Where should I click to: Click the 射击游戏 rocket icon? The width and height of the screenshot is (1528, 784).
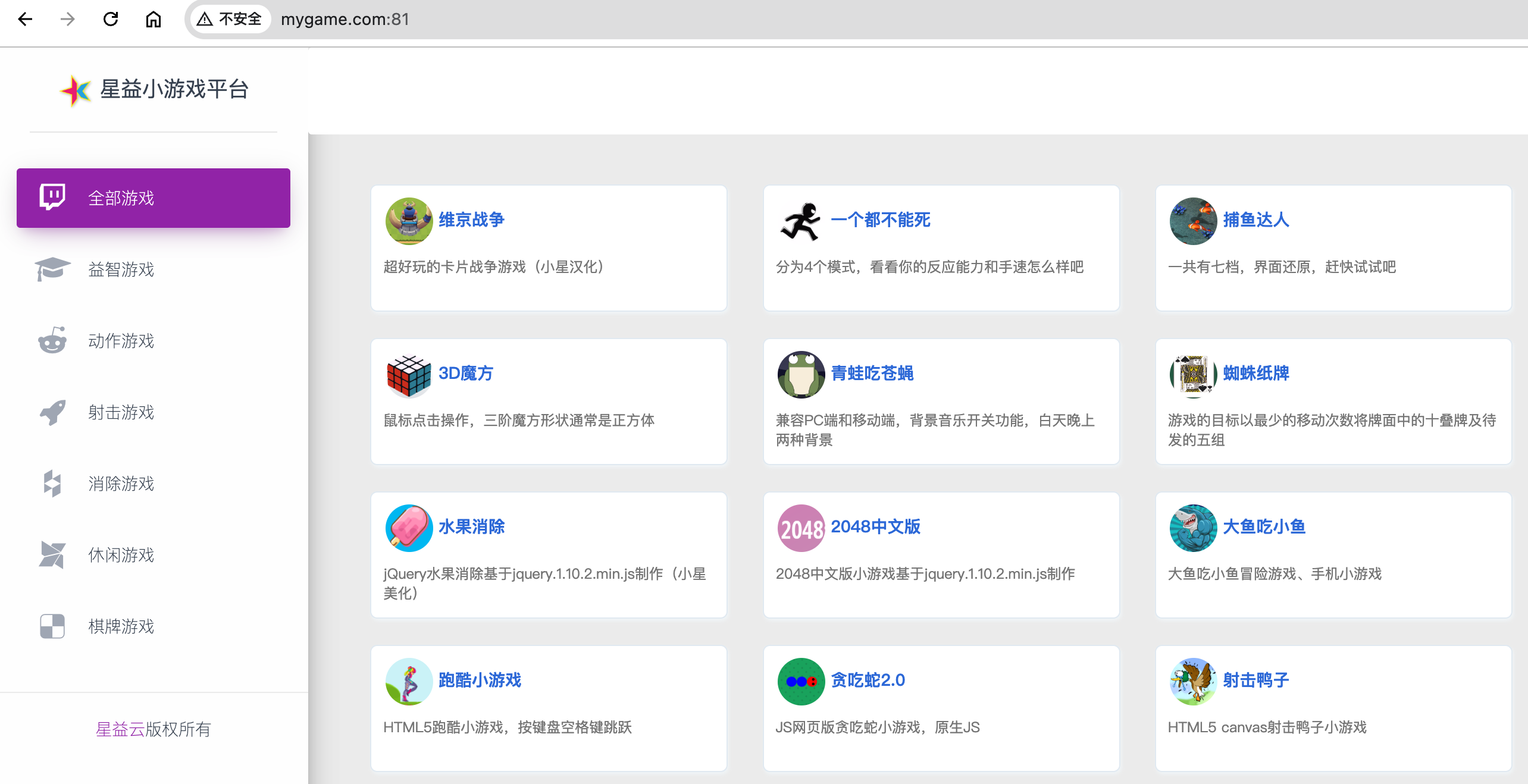point(52,412)
